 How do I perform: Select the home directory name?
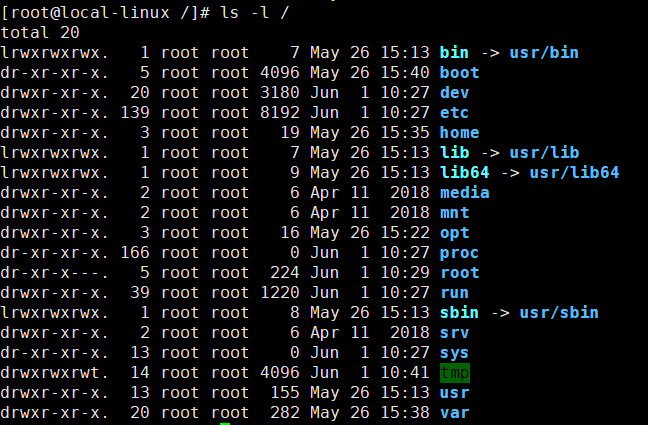click(x=459, y=132)
